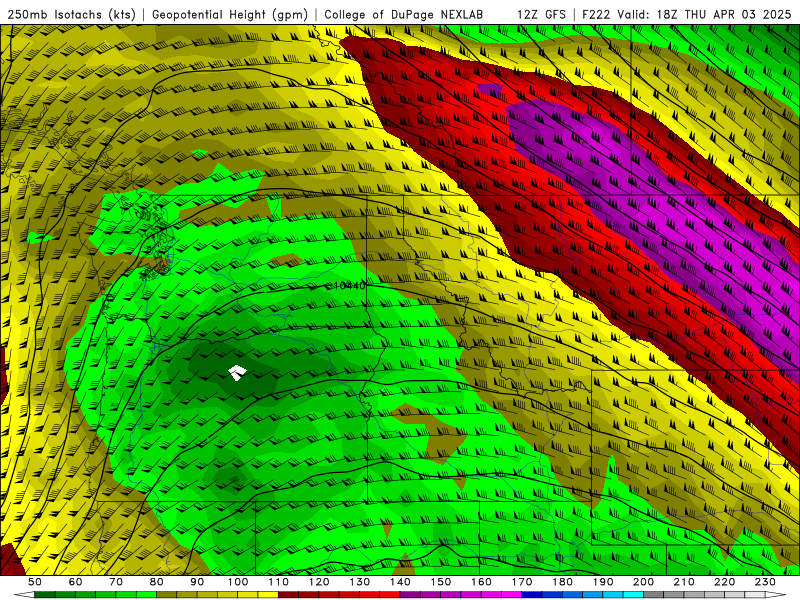Click the cyan swatch just before 200 kts
Screen dimensions: 800x600
click(x=633, y=595)
